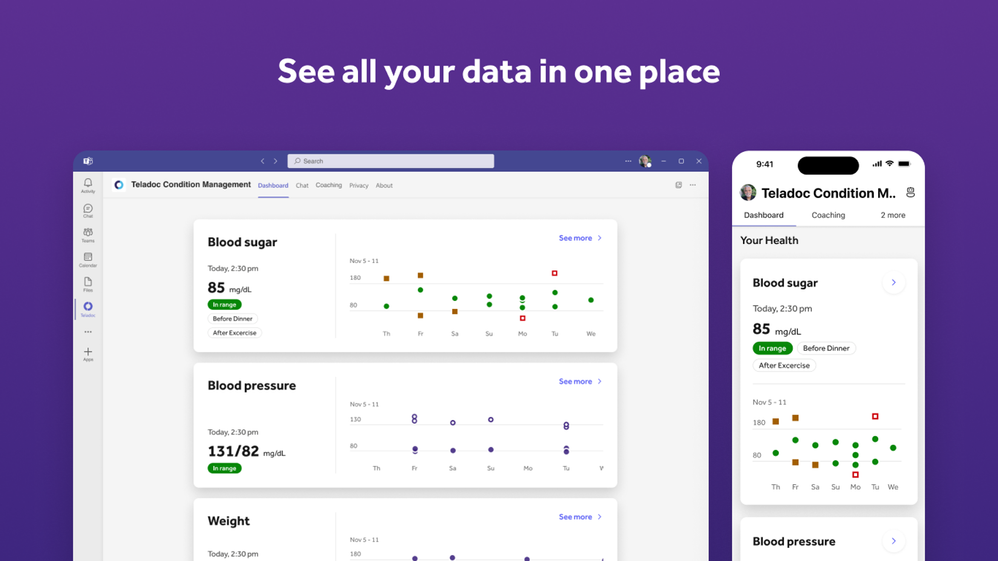This screenshot has height=561, width=998.
Task: Click In range badge on Blood sugar desktop card
Action: tap(224, 304)
